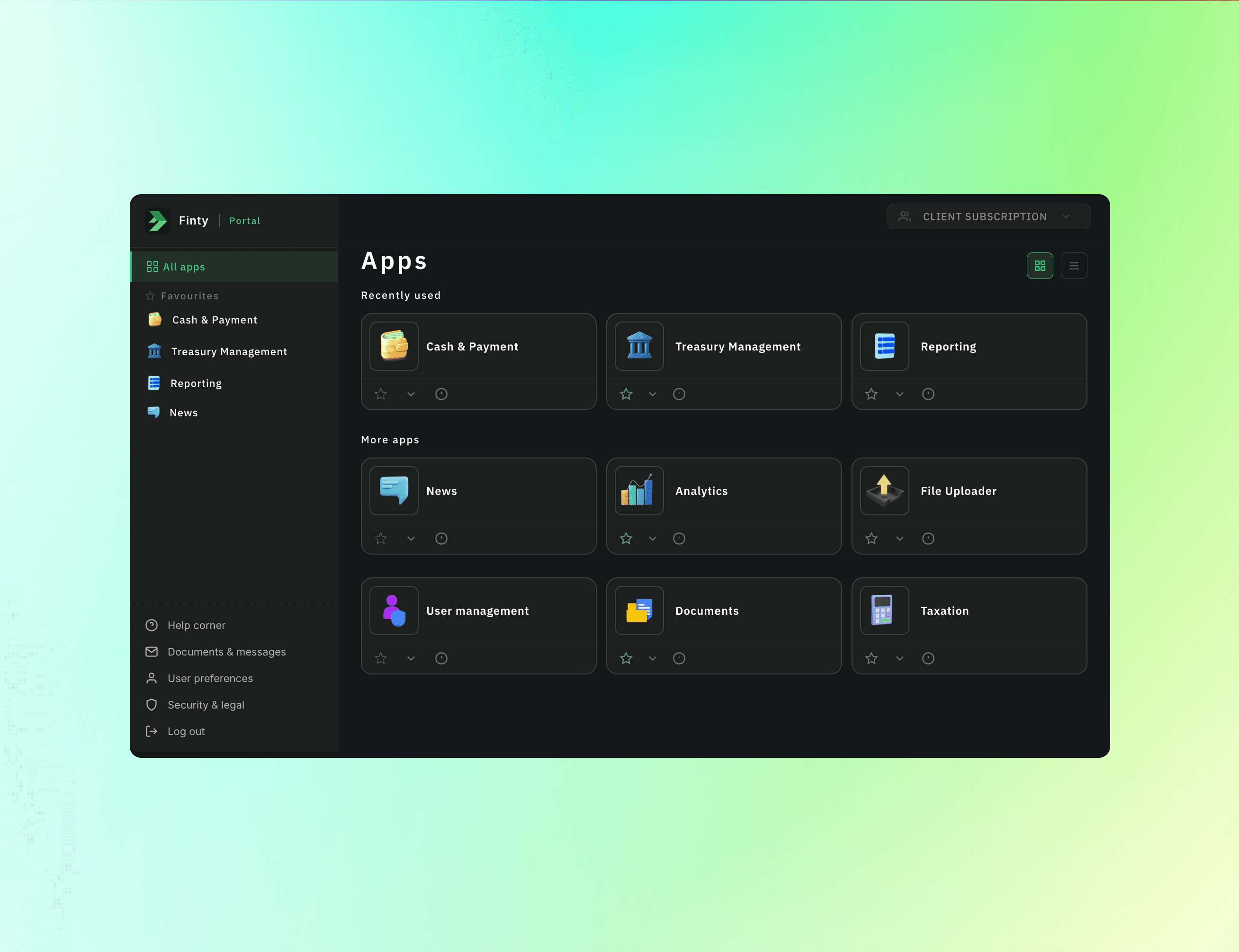View info for File Uploader card

[928, 539]
